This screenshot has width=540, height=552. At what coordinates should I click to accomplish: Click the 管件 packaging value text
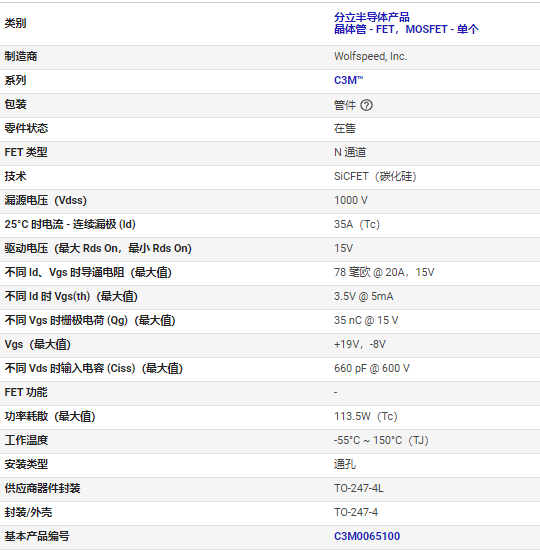coord(345,105)
